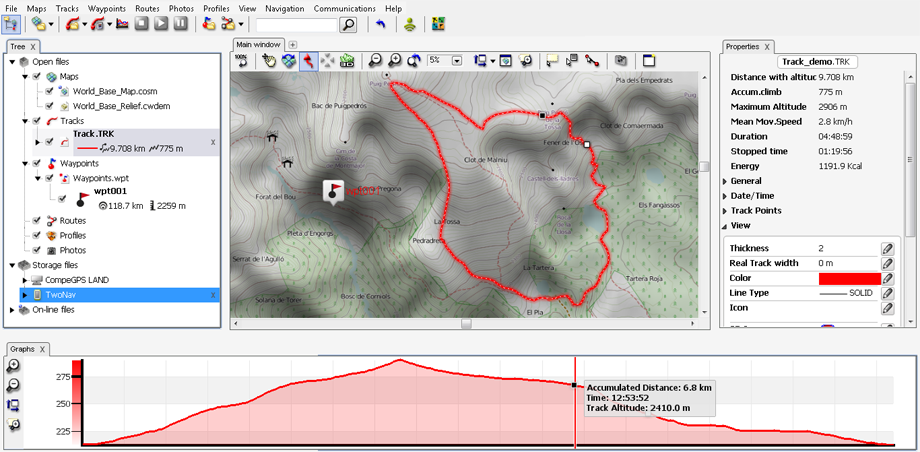Click the search magnifier button
Viewport: 920px width, 452px height.
coord(348,24)
